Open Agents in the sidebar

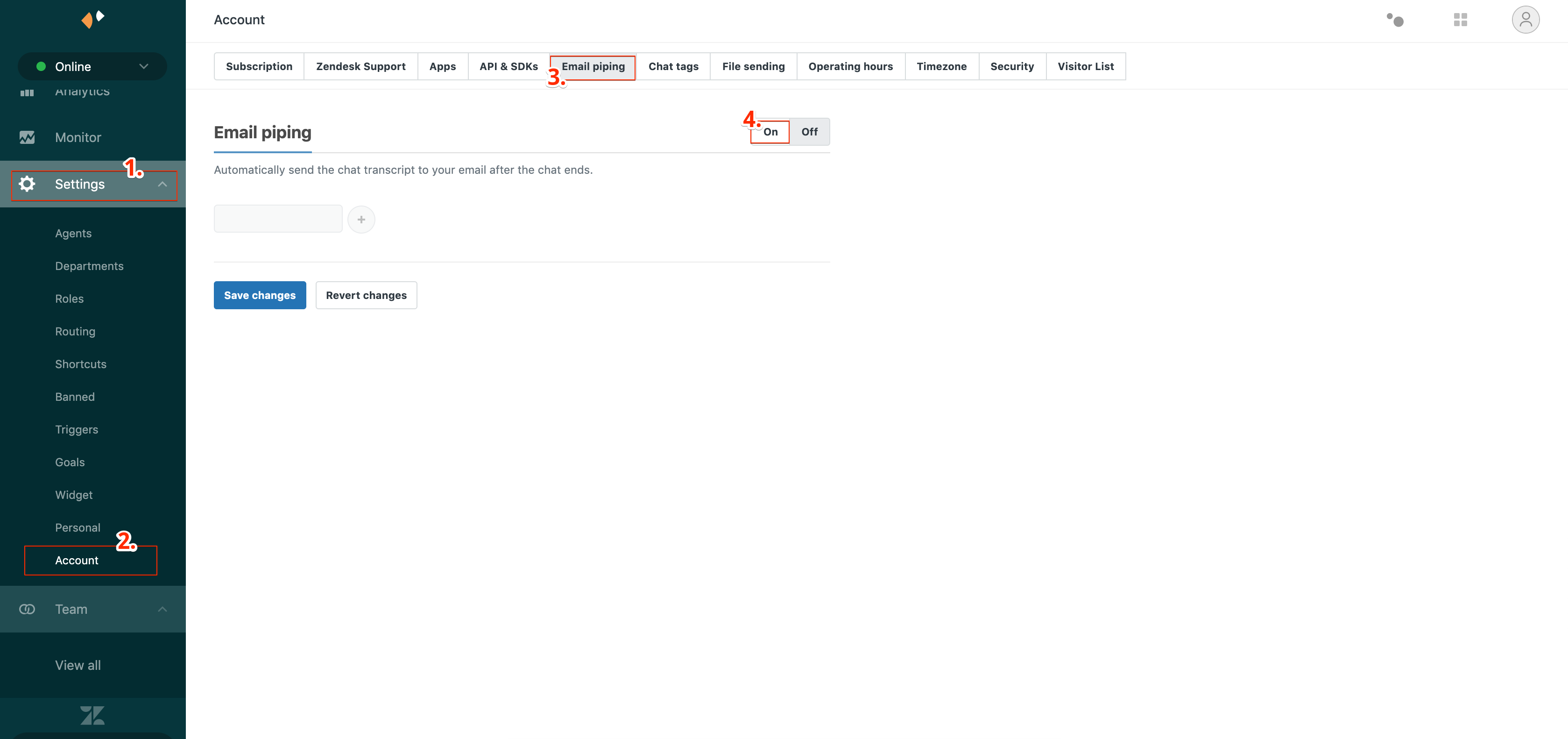point(73,234)
